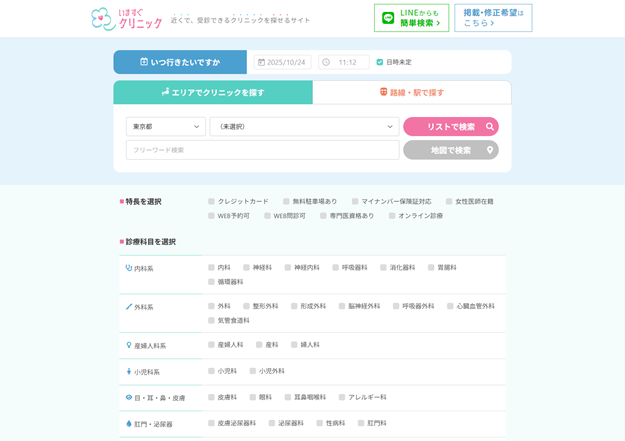
Task: Click the map pin icon on 地図で検索
Action: [x=490, y=150]
